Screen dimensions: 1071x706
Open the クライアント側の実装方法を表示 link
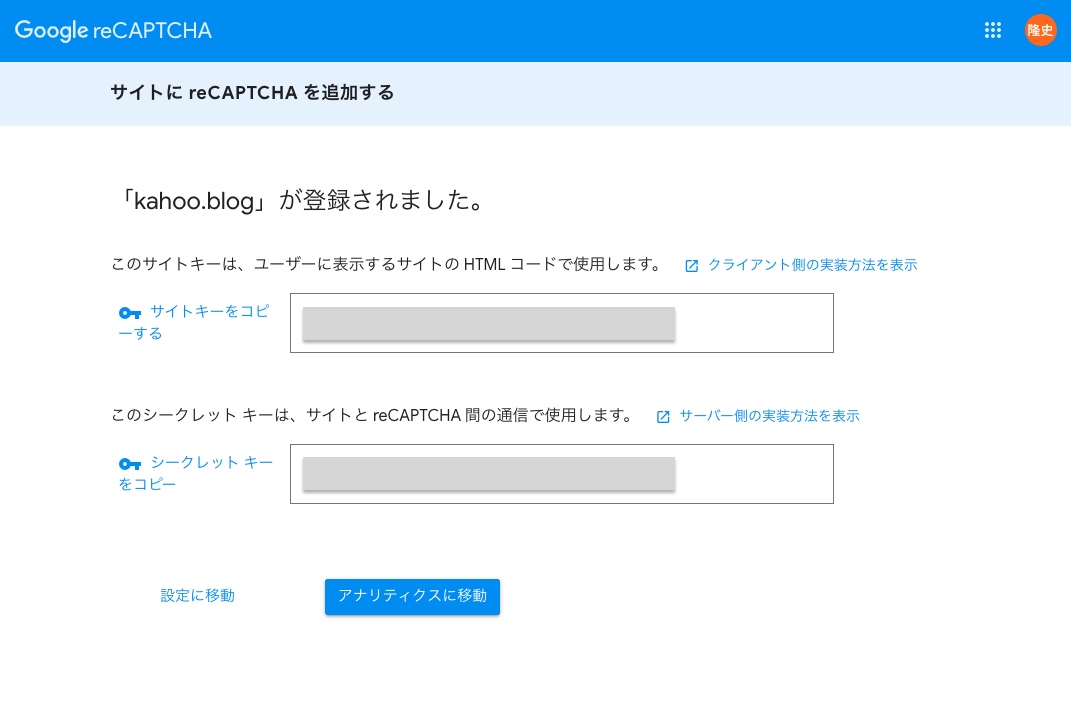coord(812,265)
